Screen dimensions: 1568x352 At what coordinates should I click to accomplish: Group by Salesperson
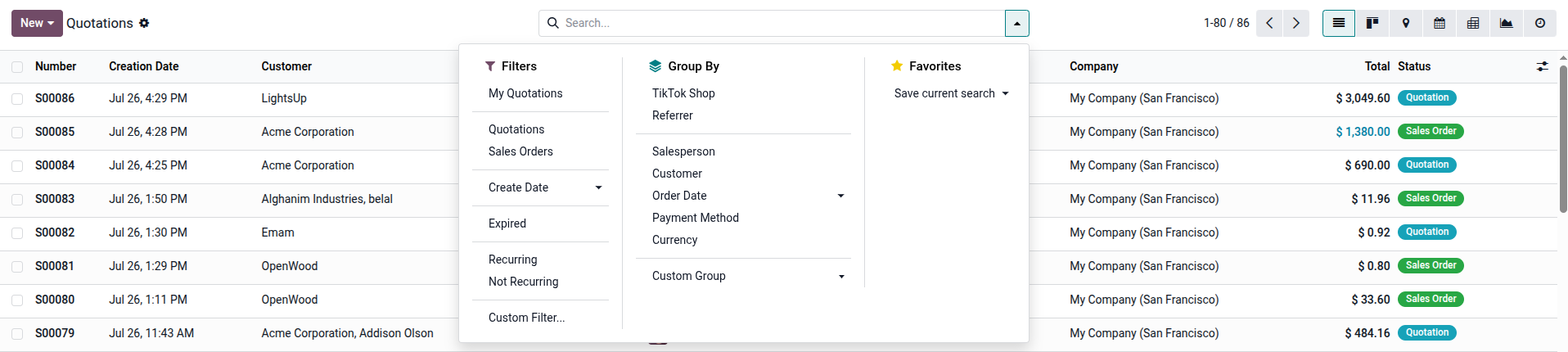pos(683,151)
